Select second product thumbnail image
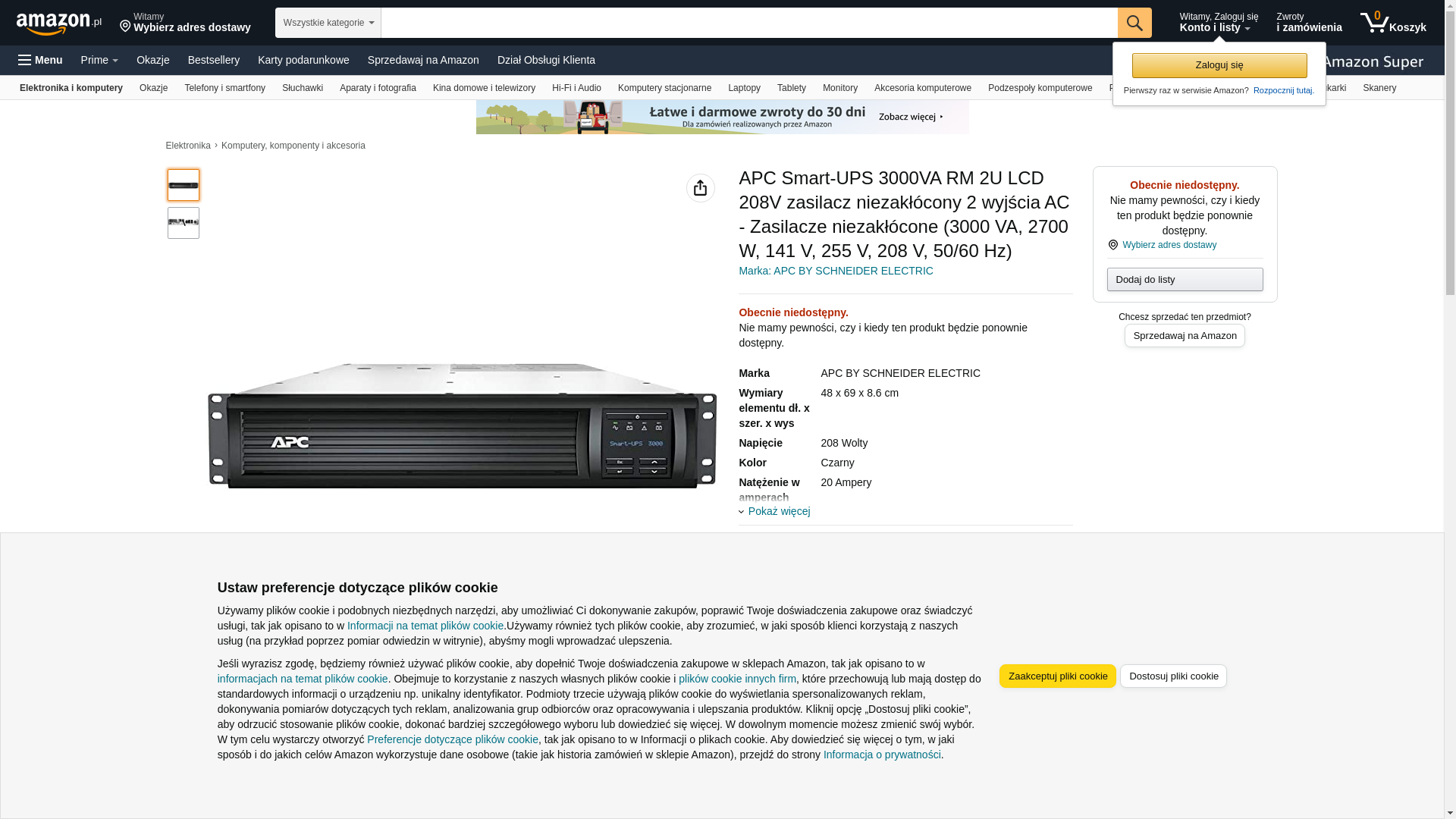1456x819 pixels. click(x=184, y=223)
